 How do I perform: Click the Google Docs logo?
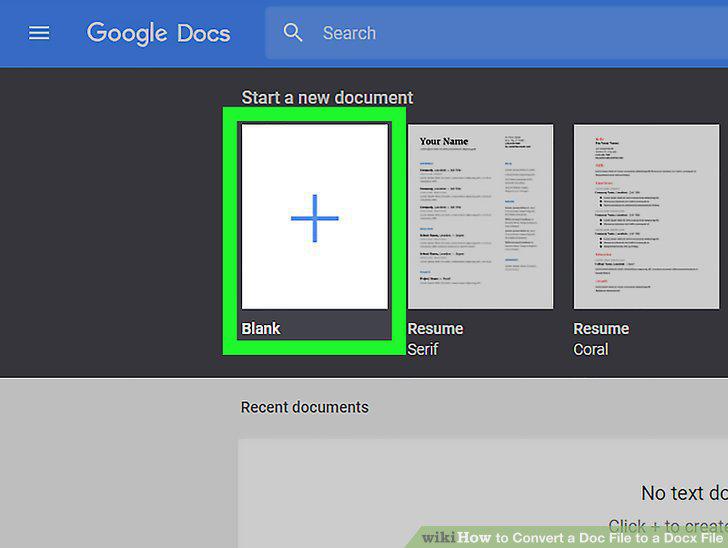point(158,33)
